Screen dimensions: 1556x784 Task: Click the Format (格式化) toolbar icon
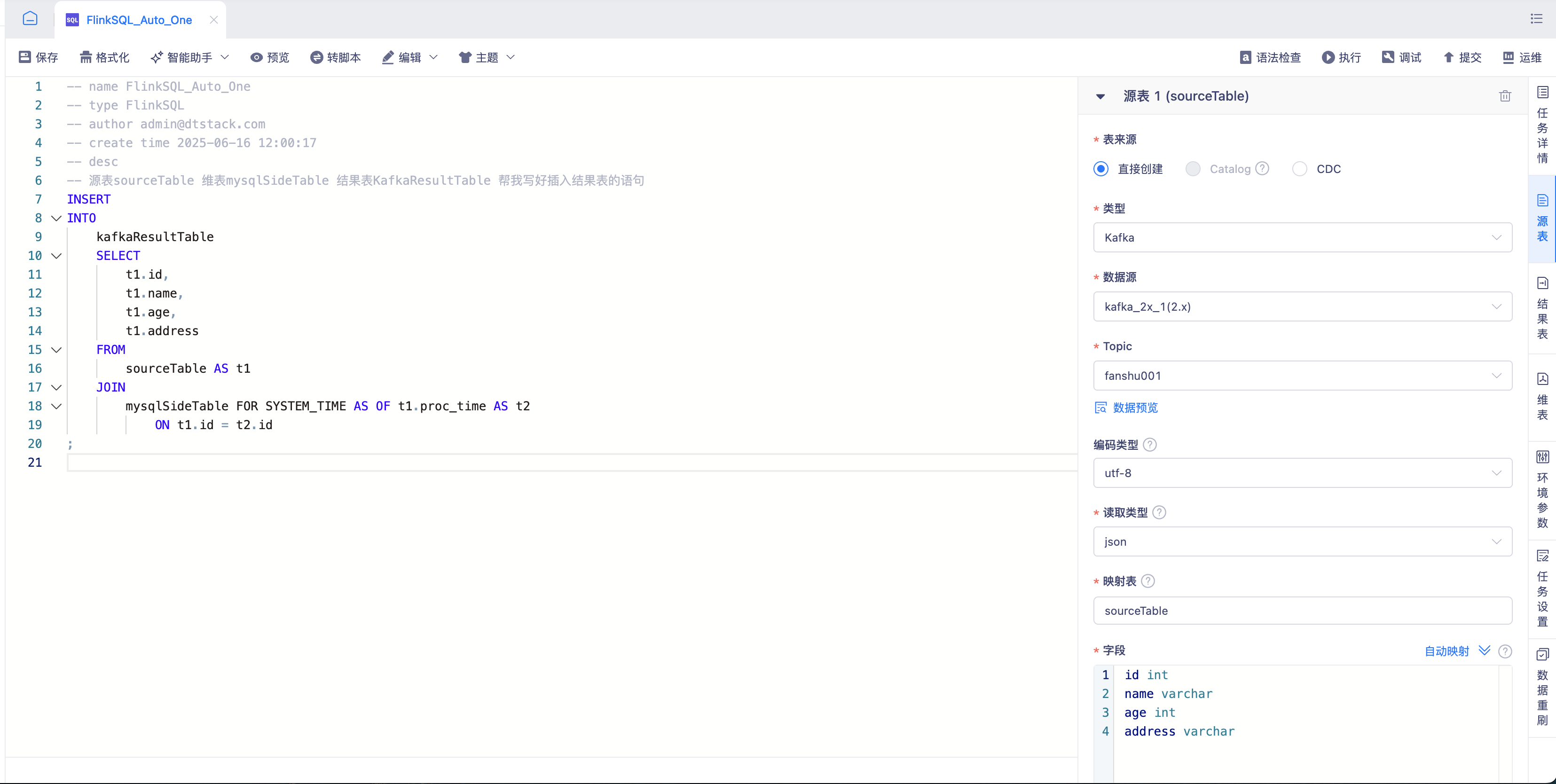[86, 57]
